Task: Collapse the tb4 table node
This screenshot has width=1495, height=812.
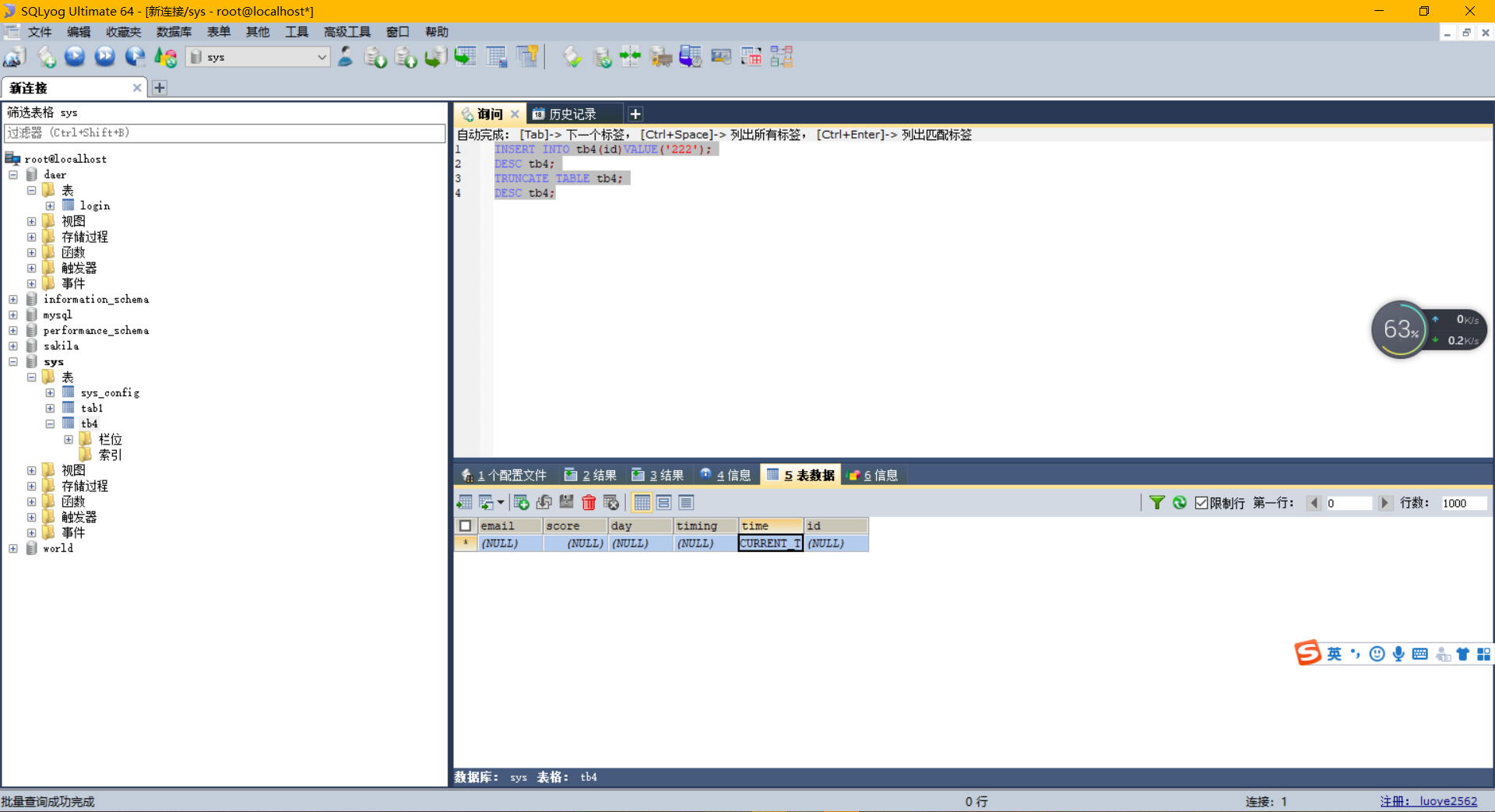Action: pyautogui.click(x=50, y=424)
